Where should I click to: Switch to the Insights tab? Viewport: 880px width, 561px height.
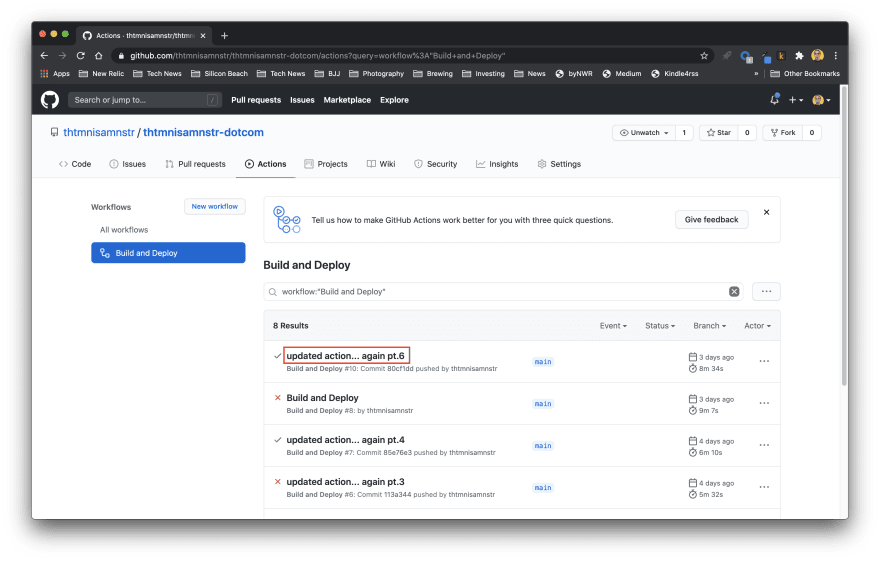497,164
